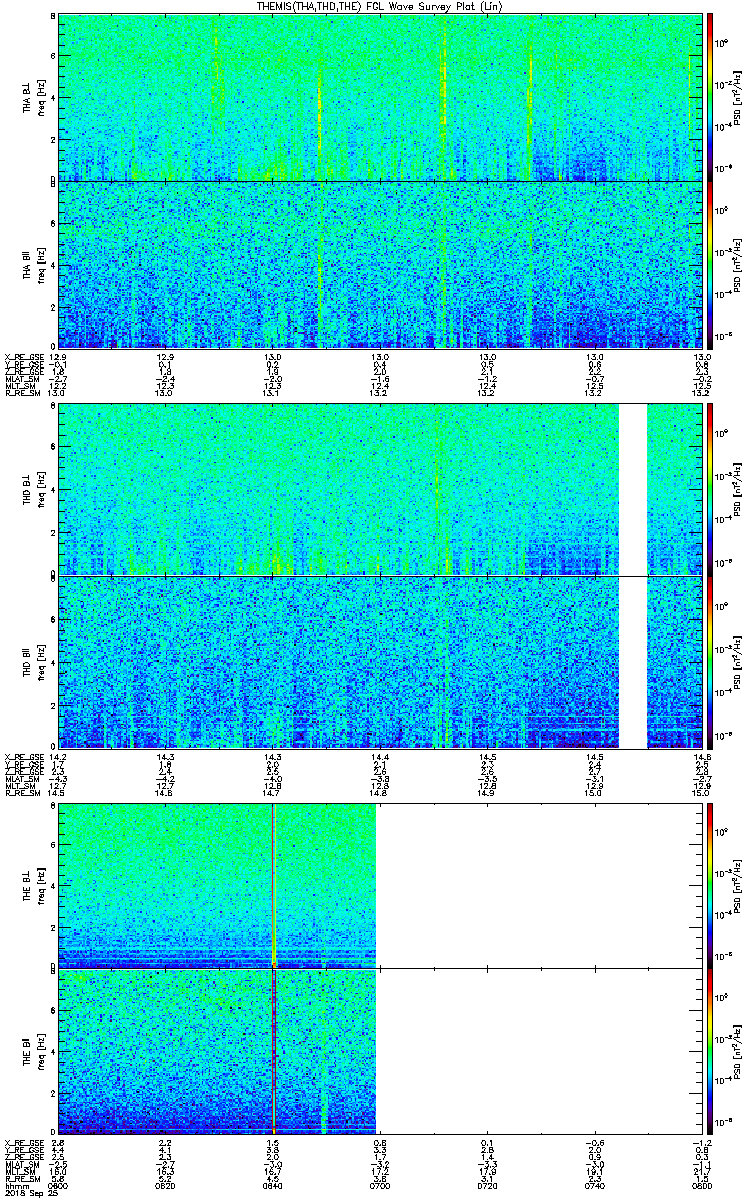Click the 0800 time tick label at bottom

point(702,1185)
